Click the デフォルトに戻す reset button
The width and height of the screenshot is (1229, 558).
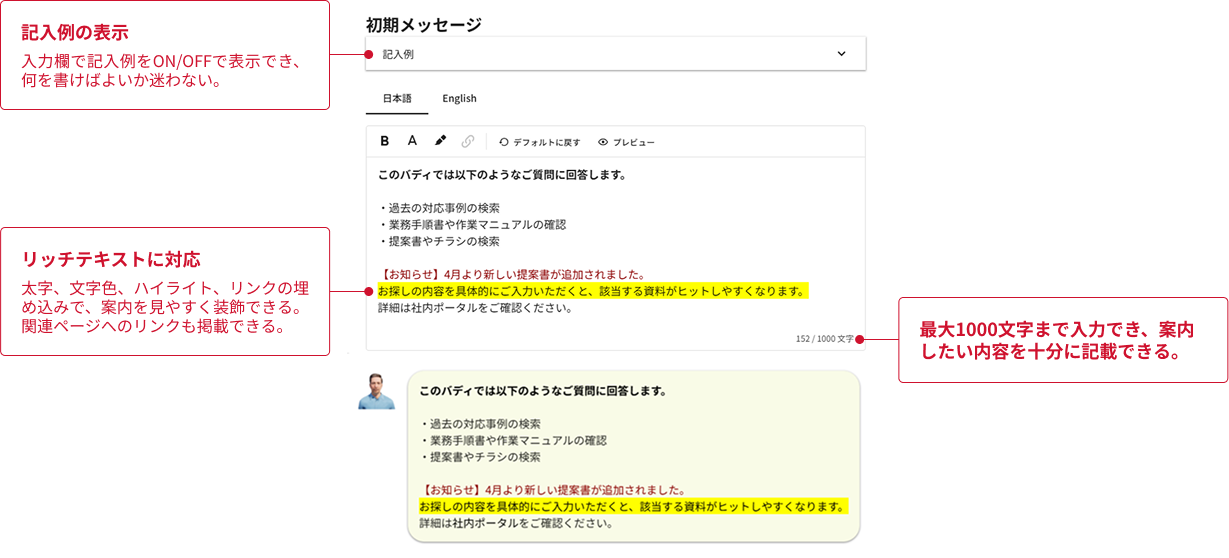[x=539, y=142]
